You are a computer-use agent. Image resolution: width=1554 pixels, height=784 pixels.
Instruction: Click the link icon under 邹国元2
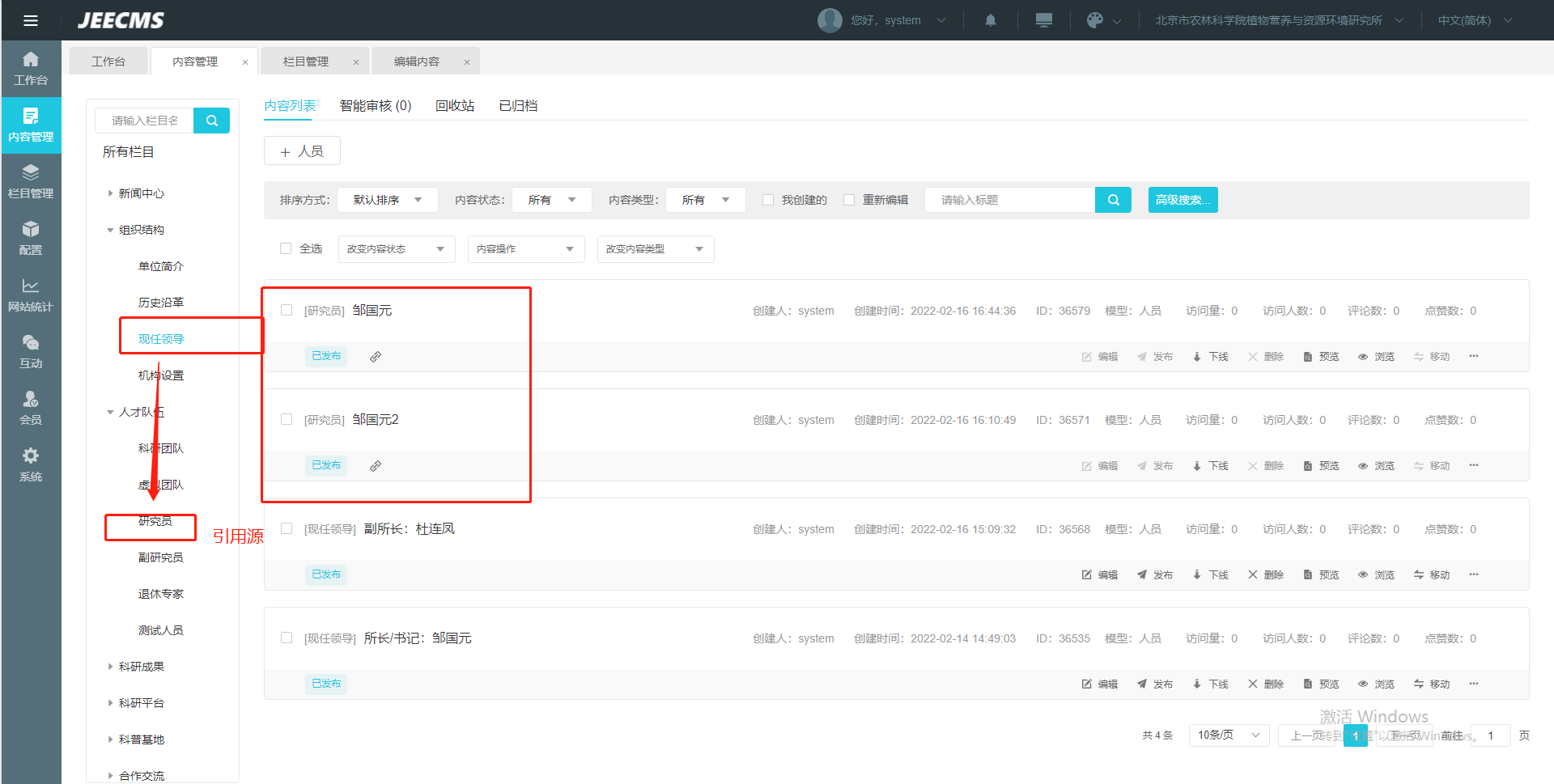coord(376,466)
